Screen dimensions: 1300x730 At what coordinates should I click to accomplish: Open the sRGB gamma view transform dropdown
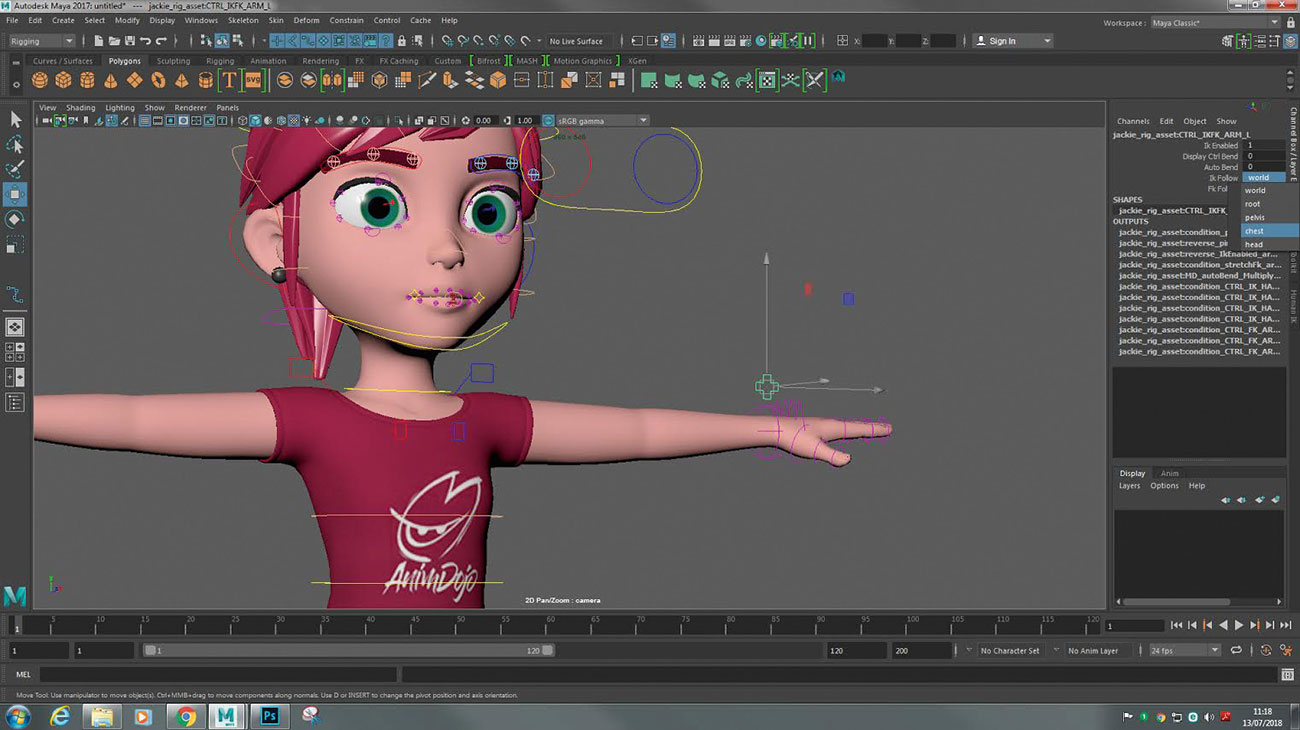602,121
